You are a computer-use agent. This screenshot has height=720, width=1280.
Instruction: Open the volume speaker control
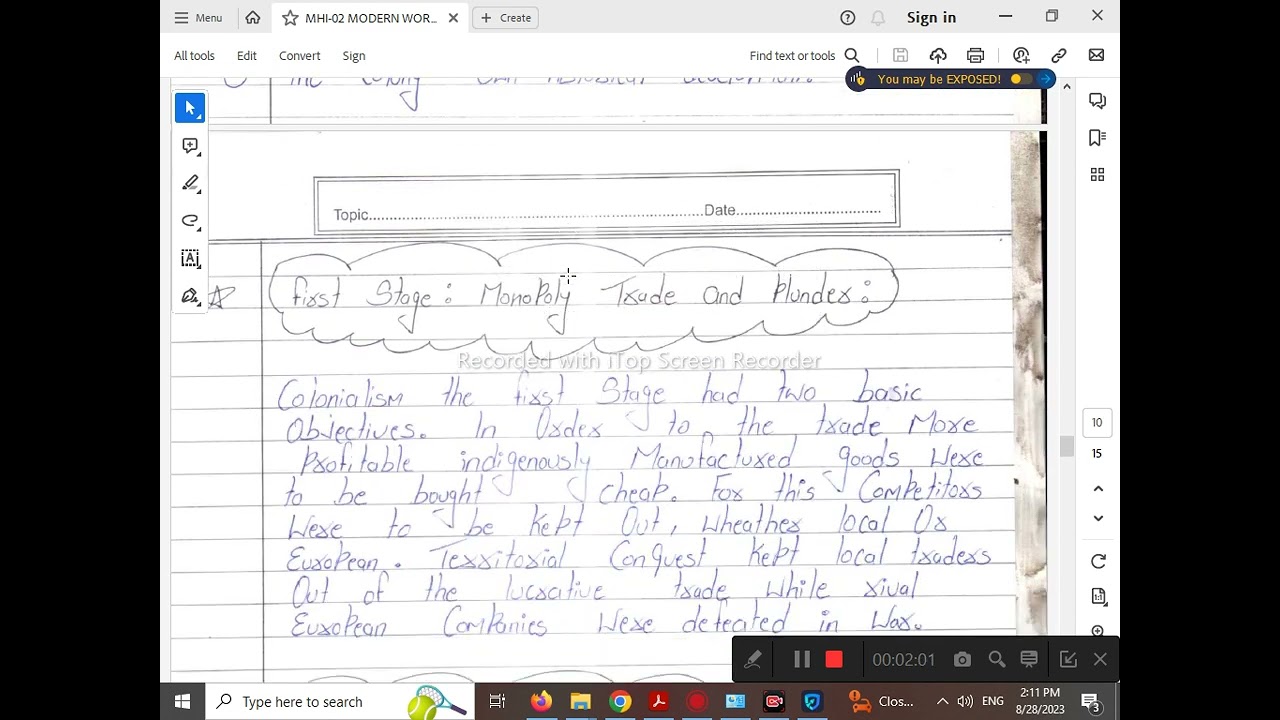pos(965,702)
